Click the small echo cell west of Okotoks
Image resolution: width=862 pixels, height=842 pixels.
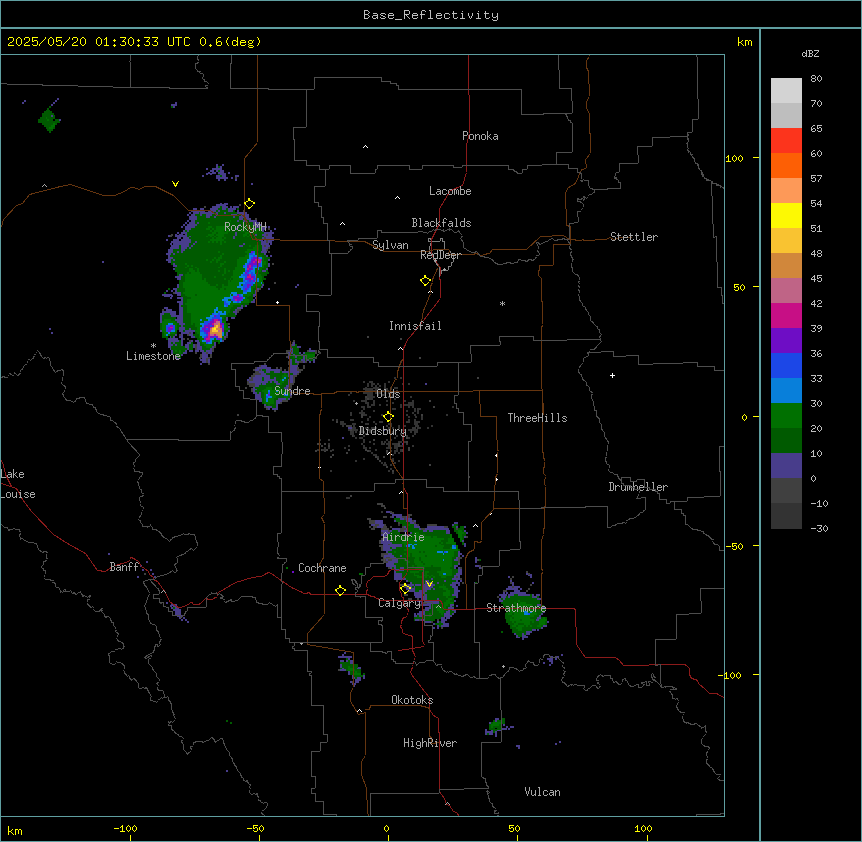click(x=351, y=668)
